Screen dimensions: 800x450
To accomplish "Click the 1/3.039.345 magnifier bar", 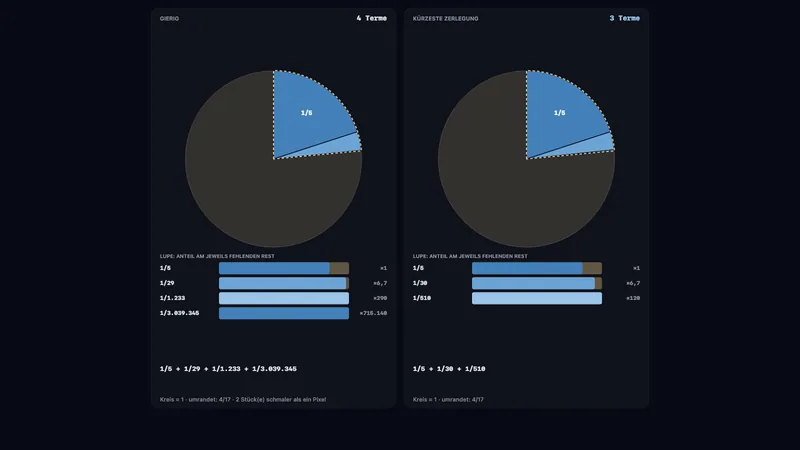I will click(x=284, y=313).
